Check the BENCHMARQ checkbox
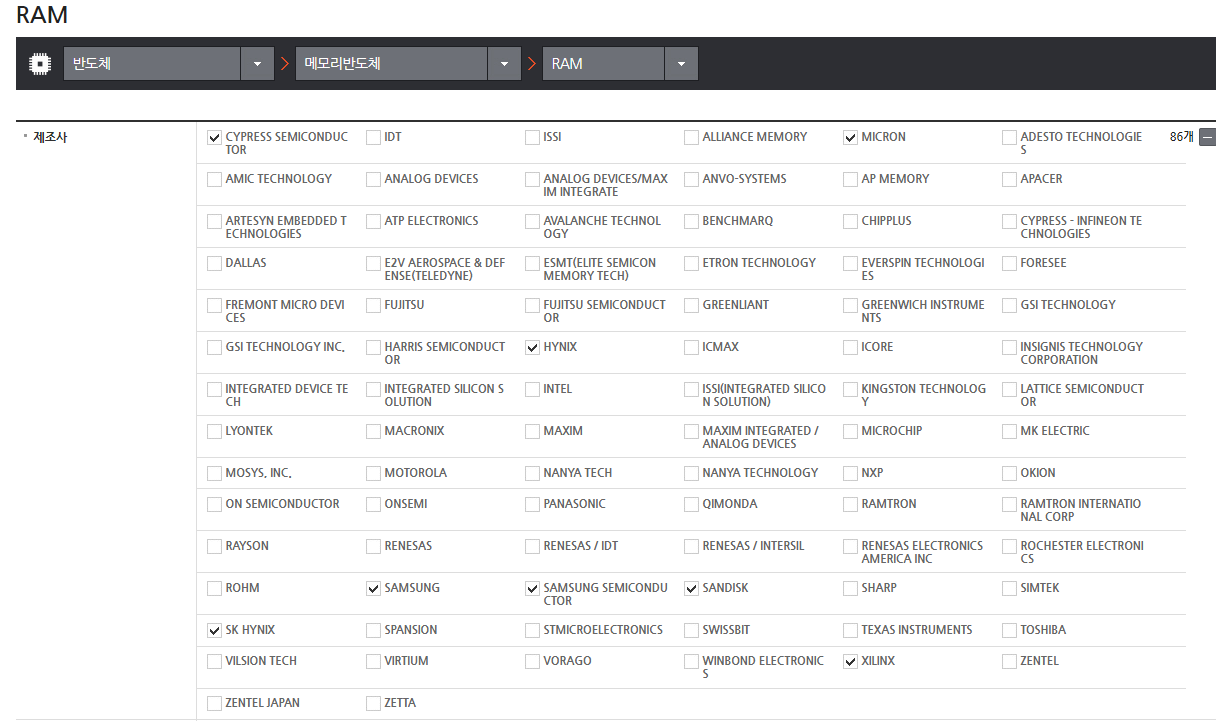 point(691,221)
